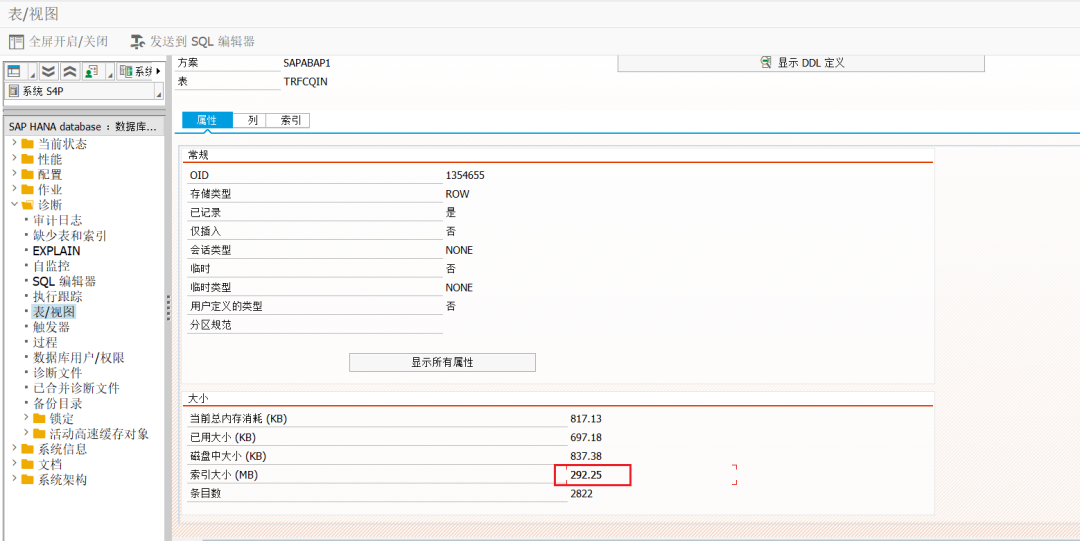Expand the 系统架构 folder node
Viewport: 1080px width, 541px height.
14,478
